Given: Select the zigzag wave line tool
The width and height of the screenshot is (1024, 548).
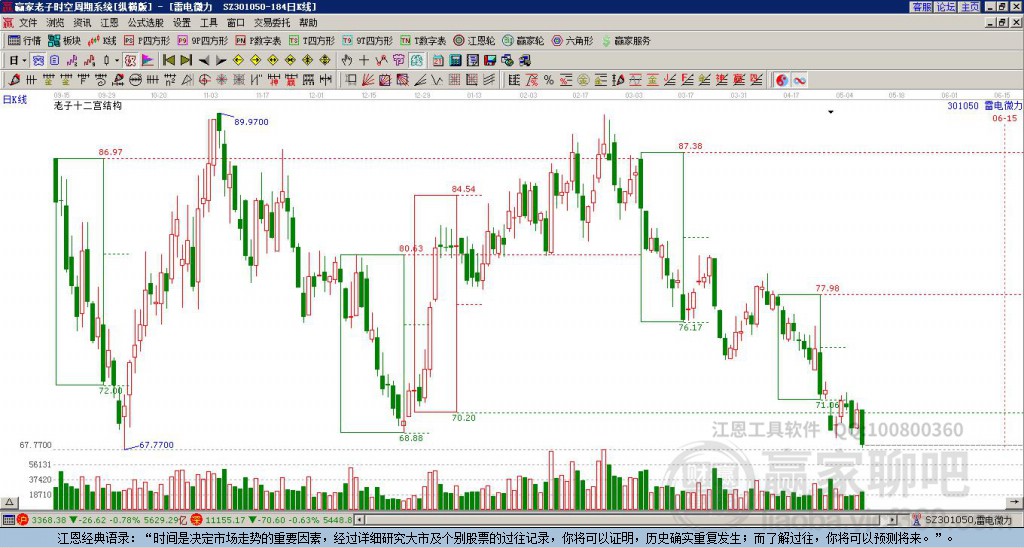Looking at the screenshot, I should click(437, 80).
